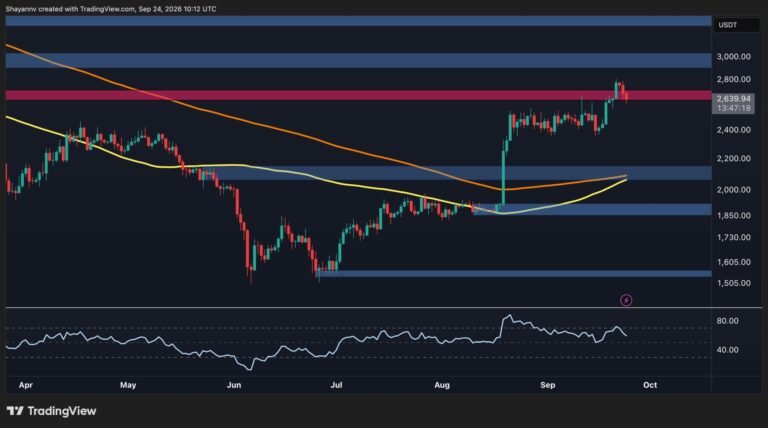Click the Apr label on time axis
Image resolution: width=768 pixels, height=428 pixels.
click(25, 385)
